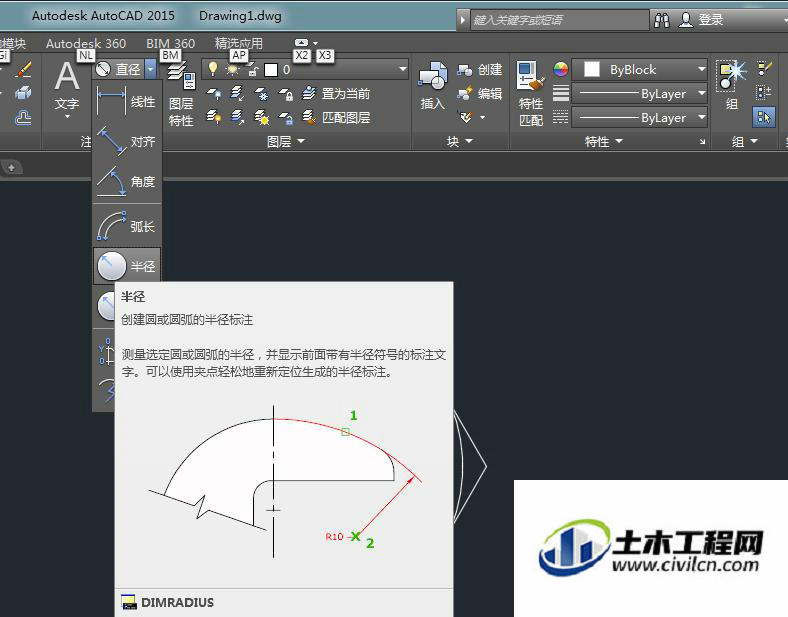Choose 线性 linear dimension from dropdown
Screen dimensions: 788x617
click(127, 102)
